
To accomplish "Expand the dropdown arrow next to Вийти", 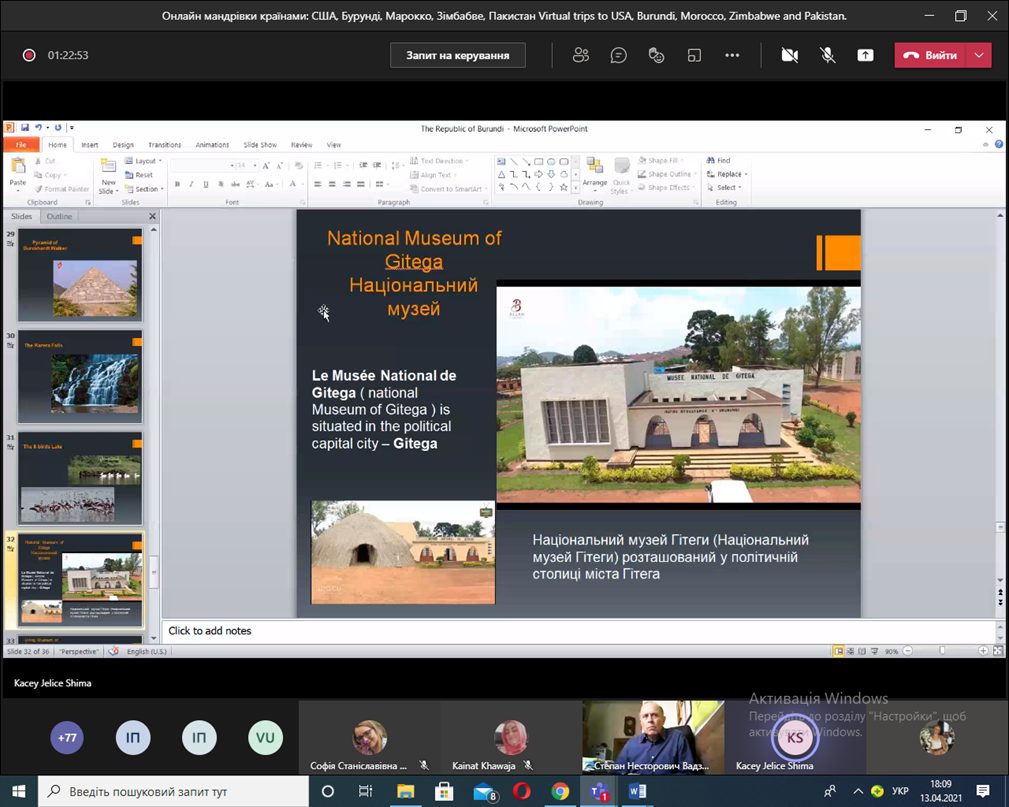I will pyautogui.click(x=979, y=55).
